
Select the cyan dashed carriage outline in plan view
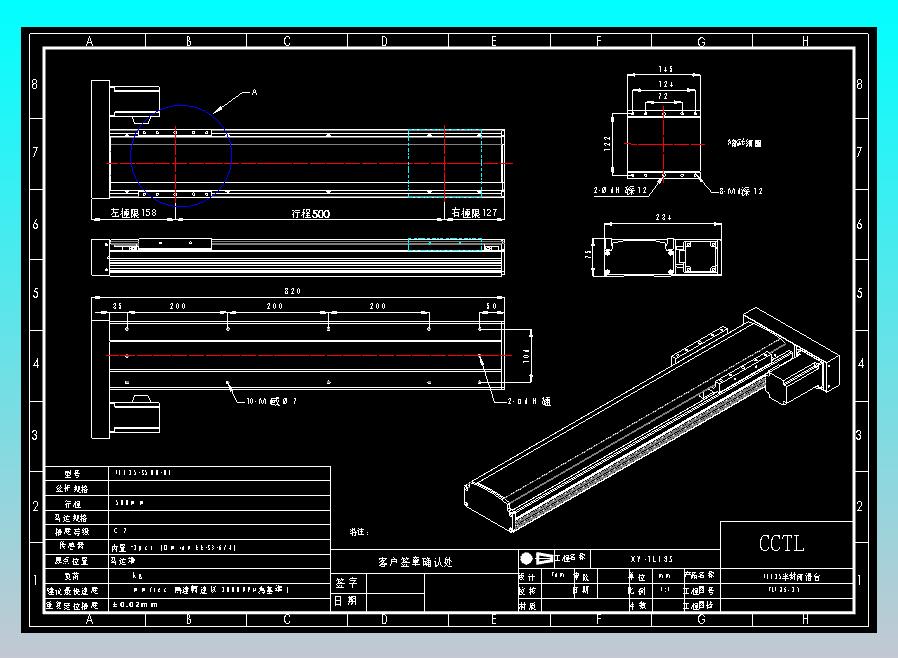(x=445, y=164)
